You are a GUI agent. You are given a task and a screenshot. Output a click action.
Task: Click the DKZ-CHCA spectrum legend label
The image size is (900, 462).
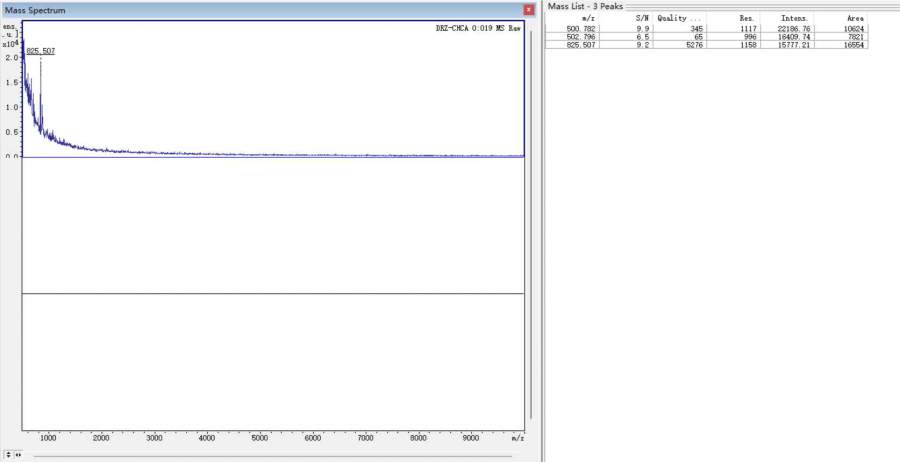tap(471, 28)
